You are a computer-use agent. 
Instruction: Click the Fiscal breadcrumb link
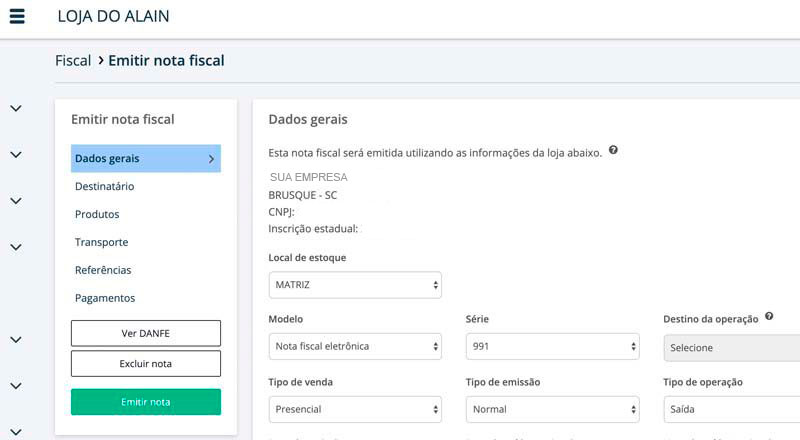[73, 61]
